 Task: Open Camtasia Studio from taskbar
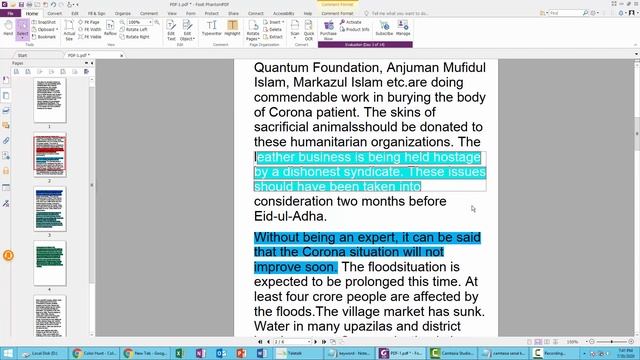tap(452, 353)
